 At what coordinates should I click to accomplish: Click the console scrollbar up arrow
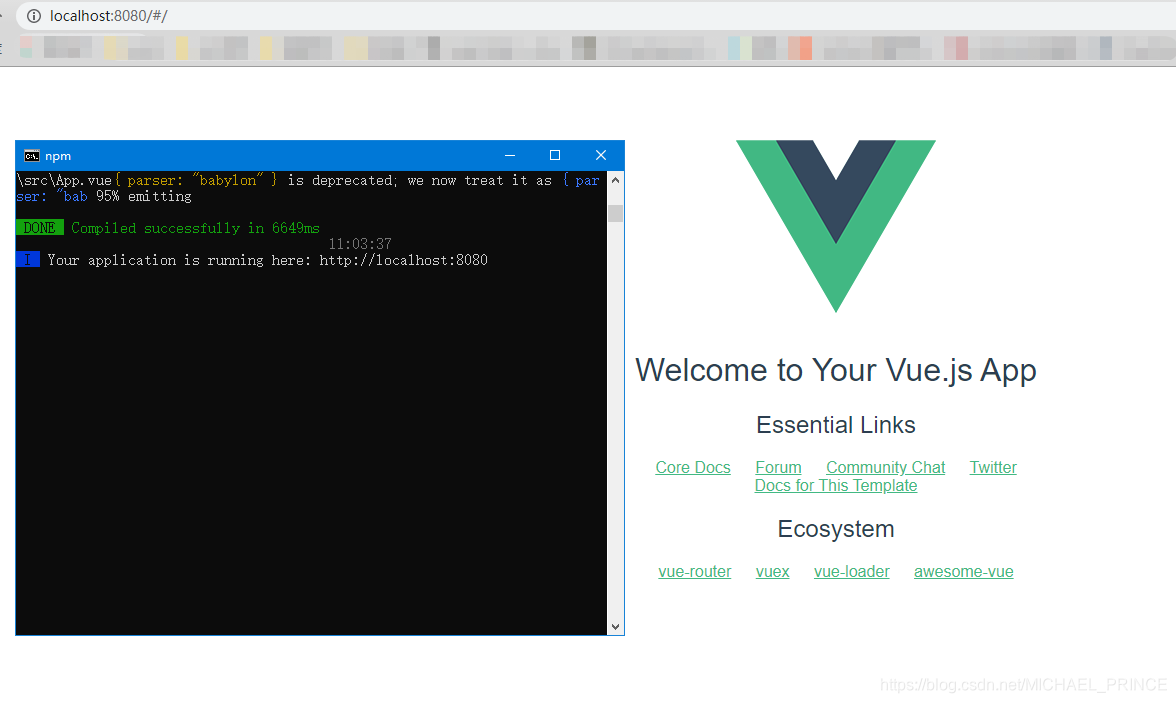(x=615, y=180)
